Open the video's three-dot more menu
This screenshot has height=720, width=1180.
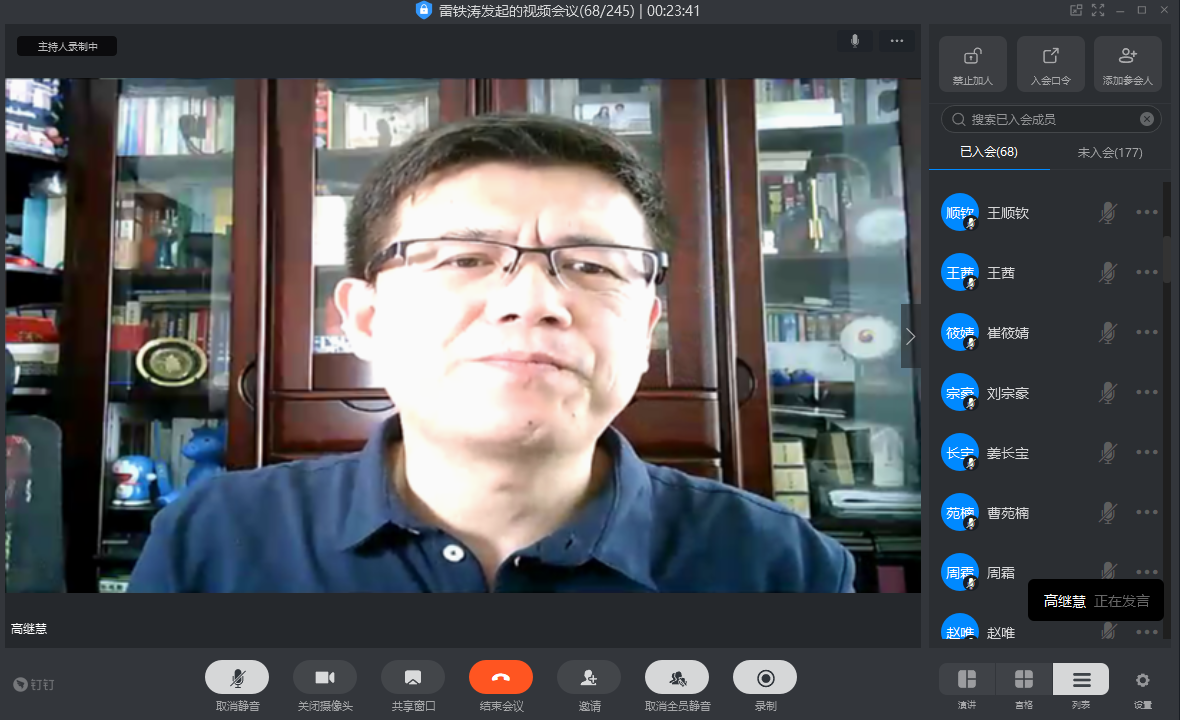point(896,41)
